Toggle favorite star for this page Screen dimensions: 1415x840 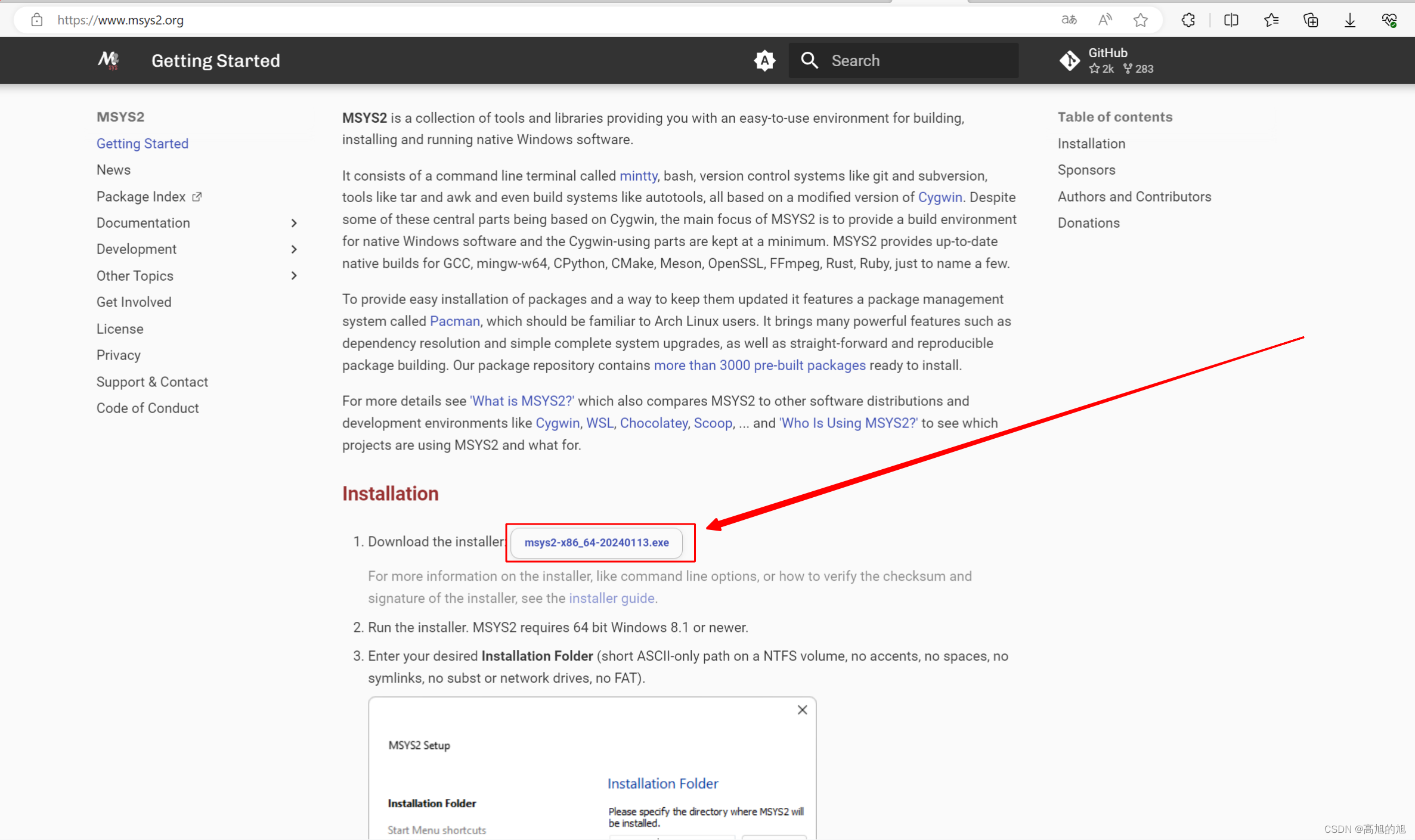point(1141,20)
